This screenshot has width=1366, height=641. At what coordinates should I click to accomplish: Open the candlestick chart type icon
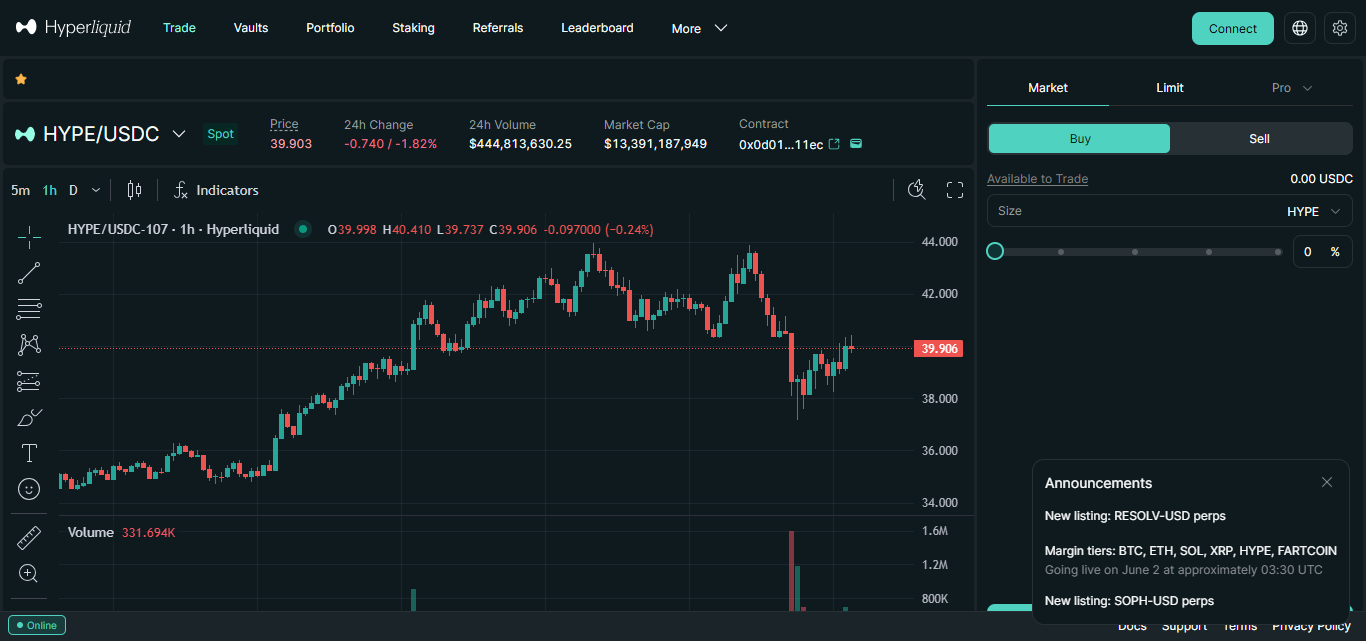click(135, 190)
